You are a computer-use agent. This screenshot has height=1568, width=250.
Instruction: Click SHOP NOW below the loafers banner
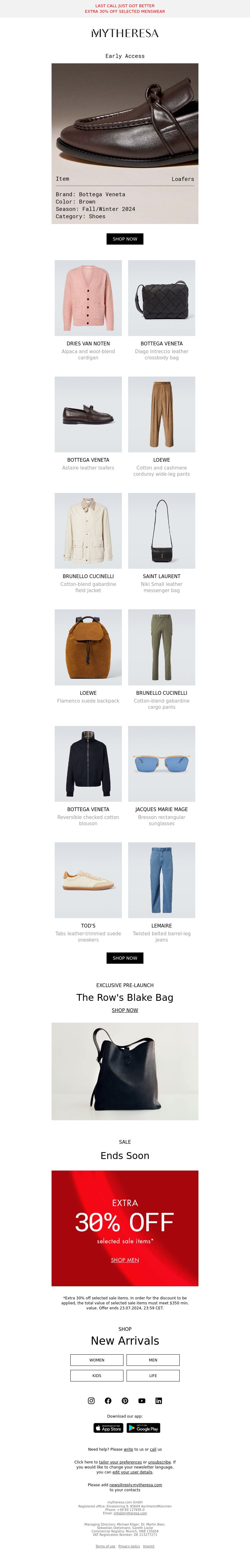(125, 239)
